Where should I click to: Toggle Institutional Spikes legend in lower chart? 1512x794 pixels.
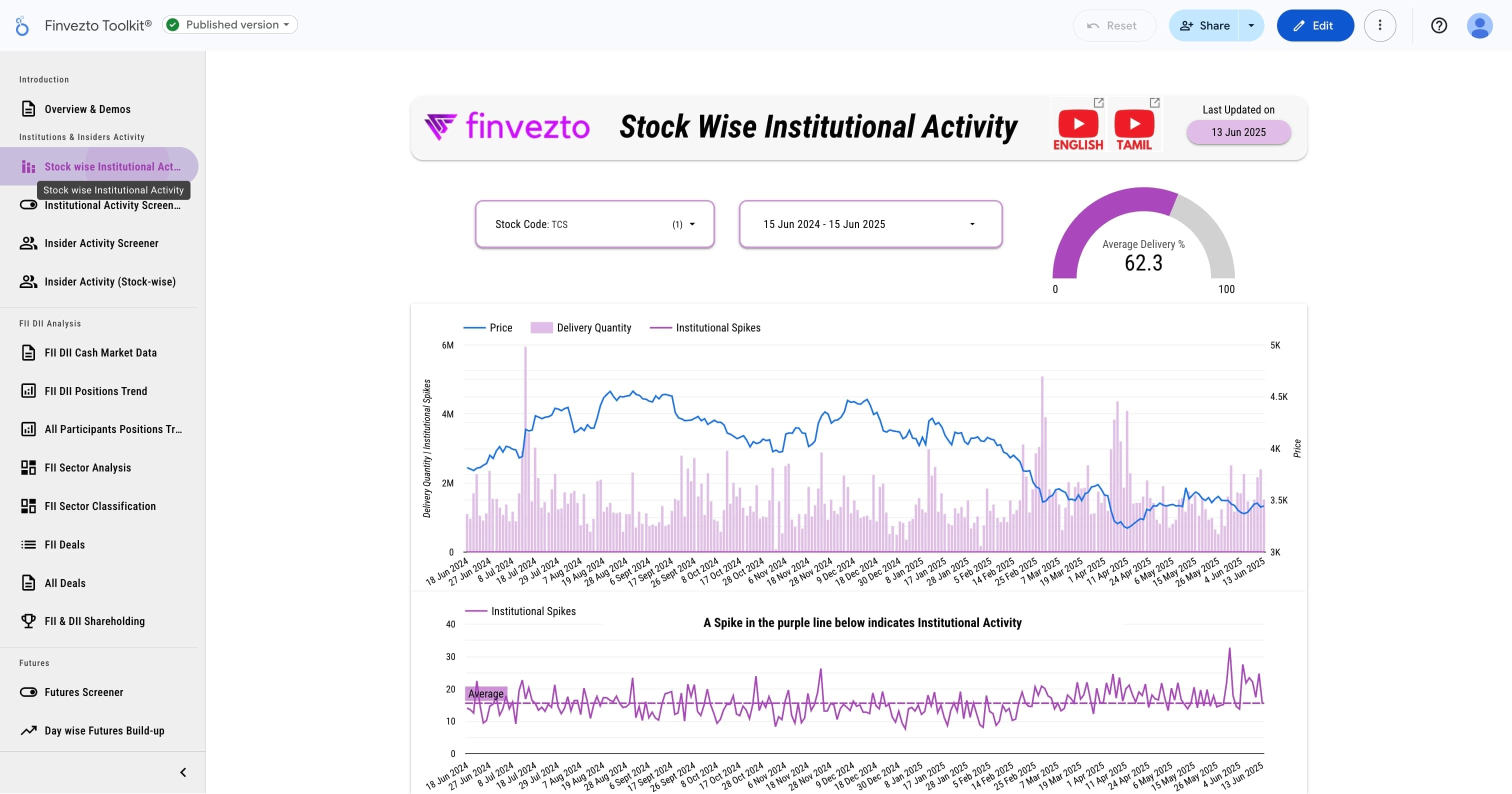520,611
